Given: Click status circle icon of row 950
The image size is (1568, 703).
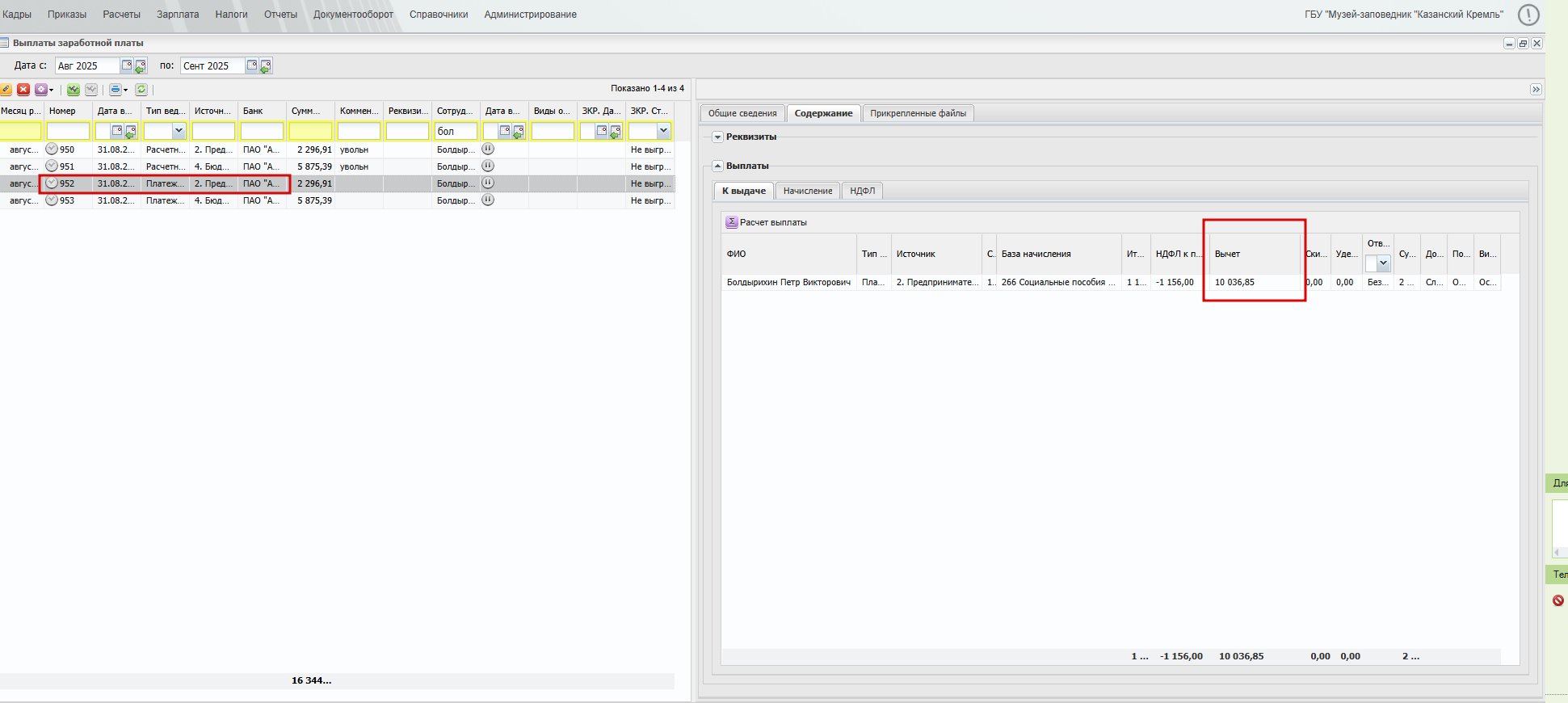Looking at the screenshot, I should tap(52, 149).
